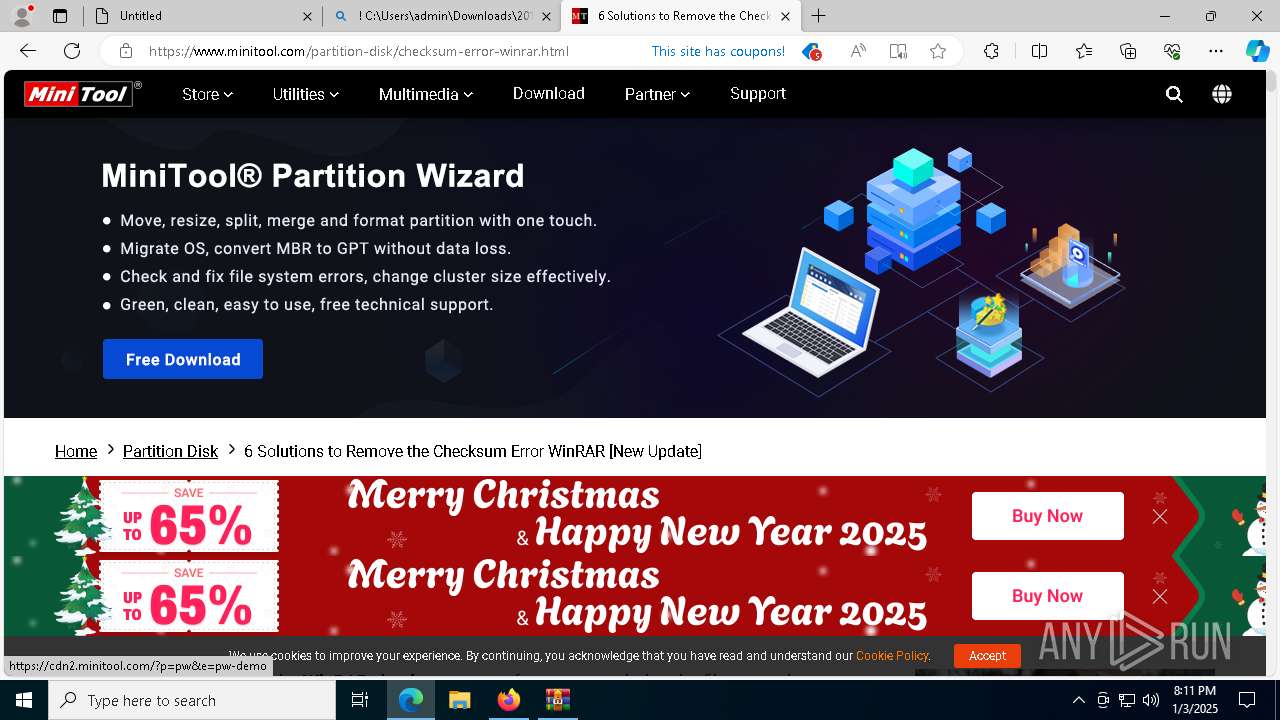Click the MiniTool search magnifier icon

click(x=1174, y=94)
